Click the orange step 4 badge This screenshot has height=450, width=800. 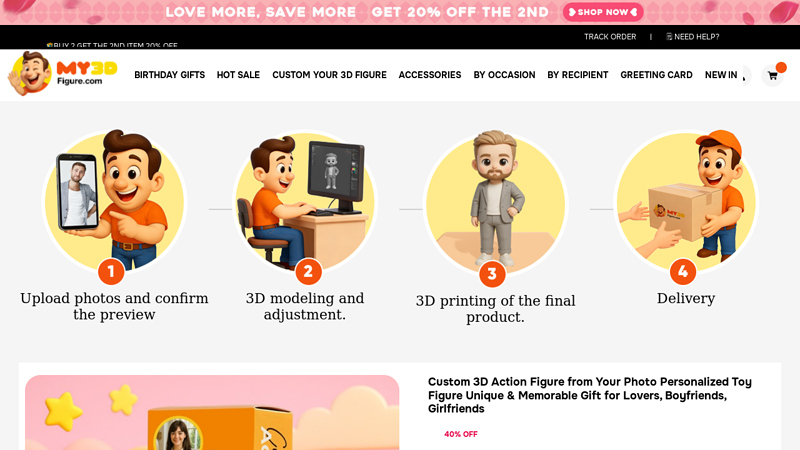point(683,271)
